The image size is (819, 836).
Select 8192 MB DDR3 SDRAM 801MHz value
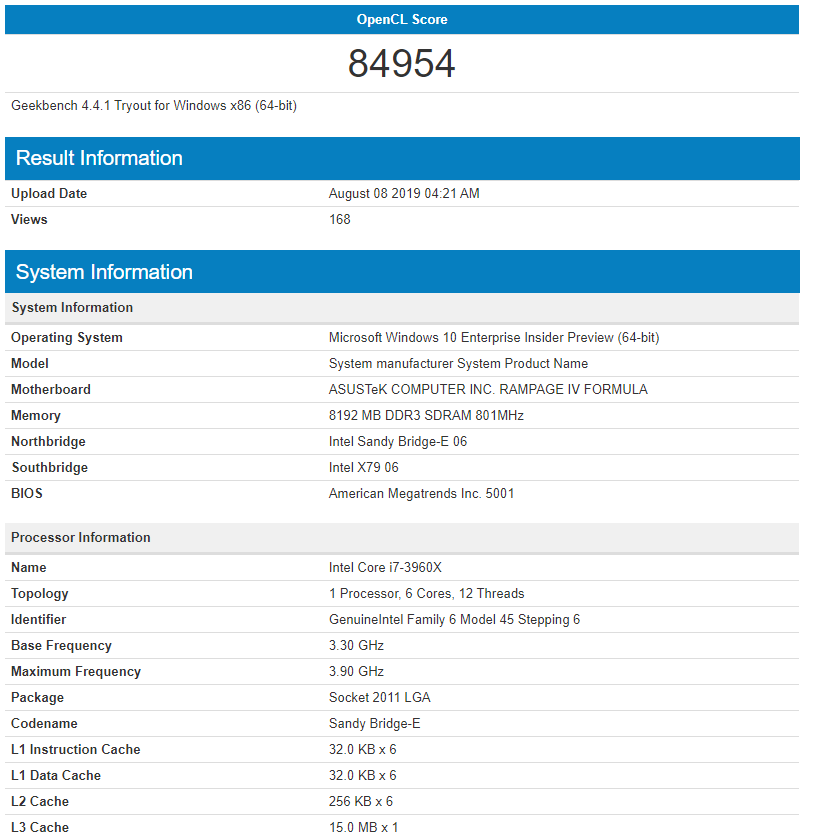click(426, 416)
